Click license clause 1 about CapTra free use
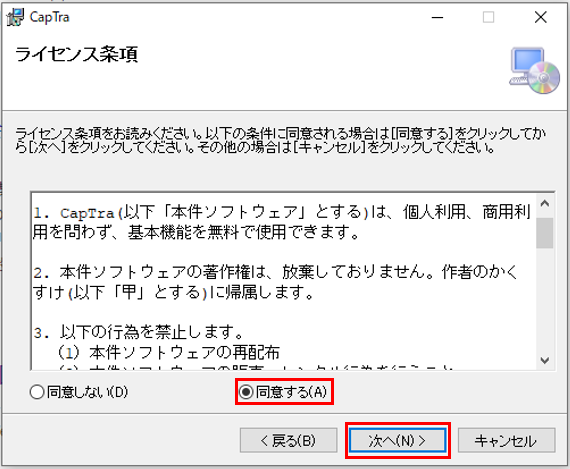 (x=282, y=222)
